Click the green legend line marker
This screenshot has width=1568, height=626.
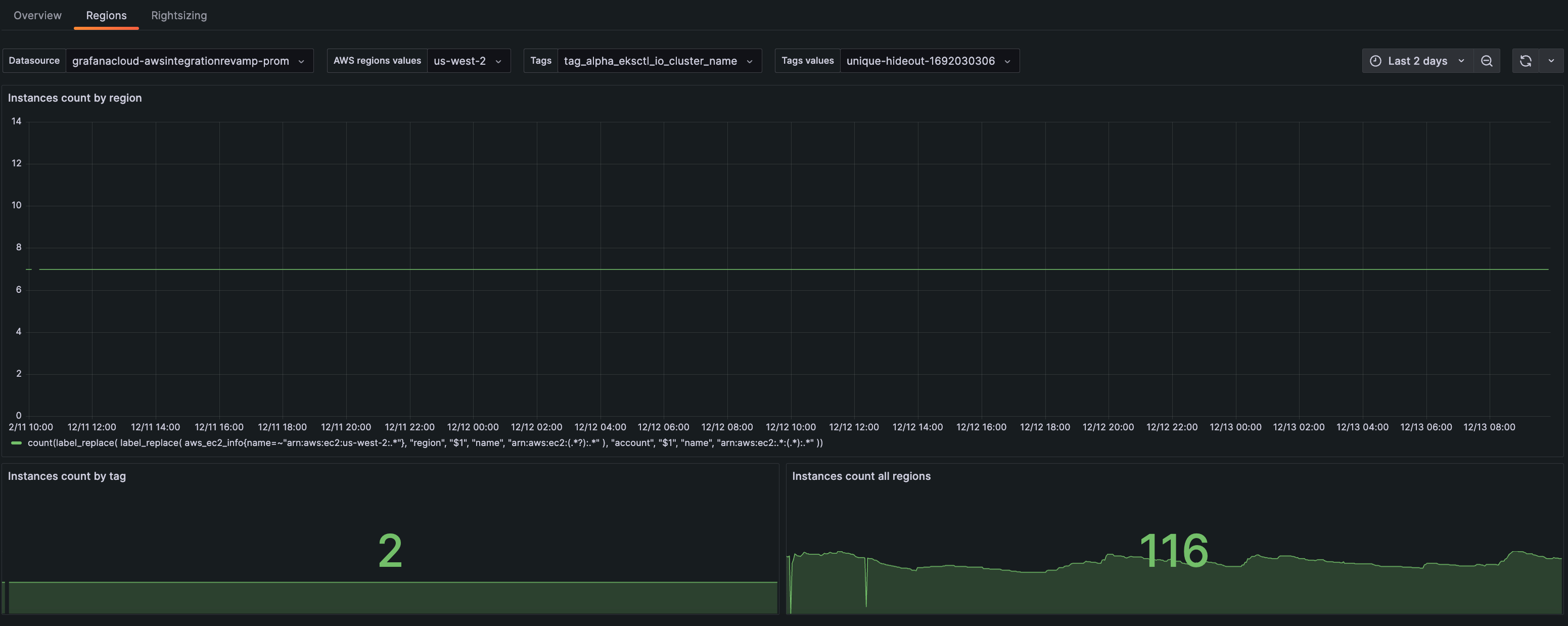pyautogui.click(x=16, y=443)
